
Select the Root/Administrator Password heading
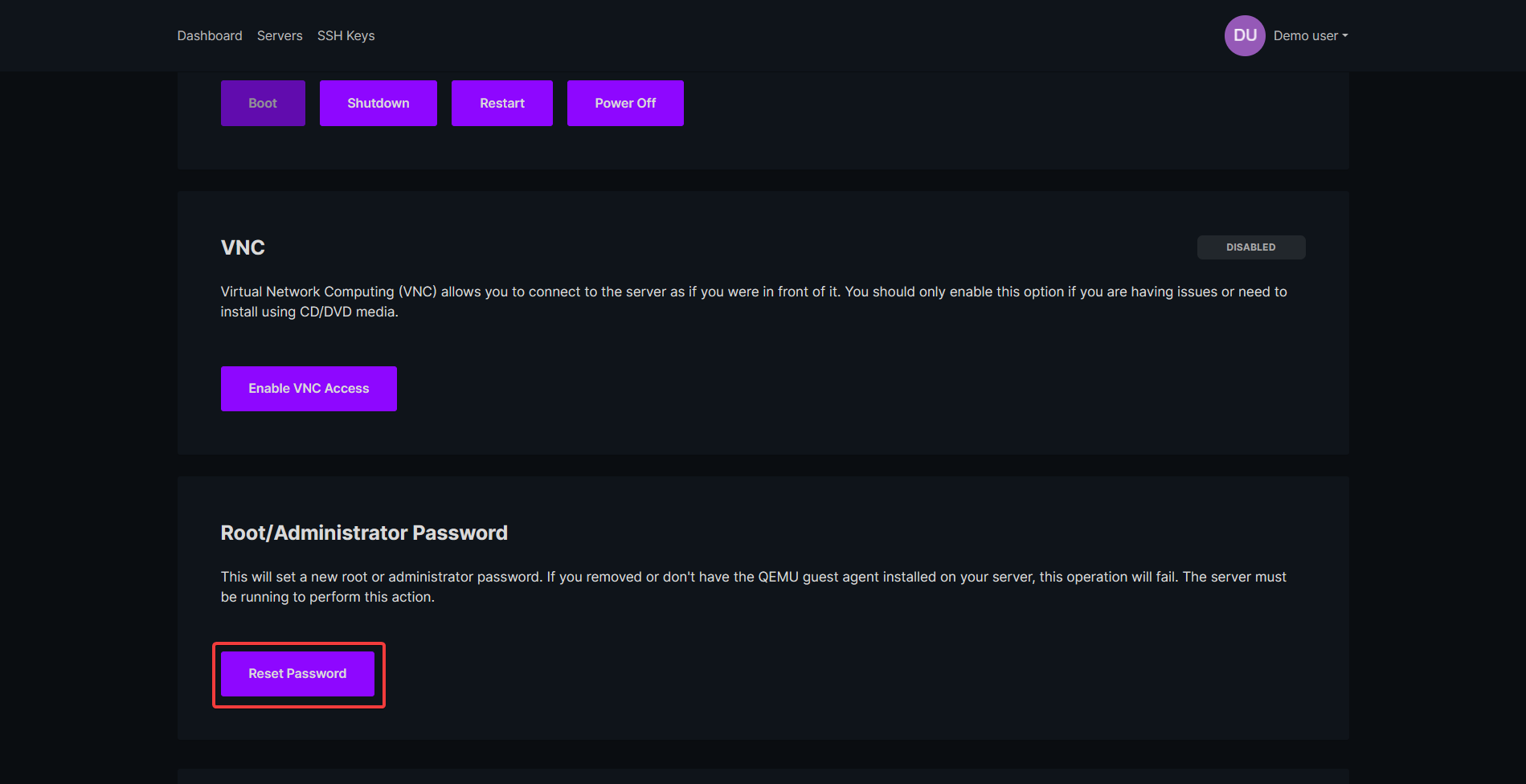(x=364, y=533)
